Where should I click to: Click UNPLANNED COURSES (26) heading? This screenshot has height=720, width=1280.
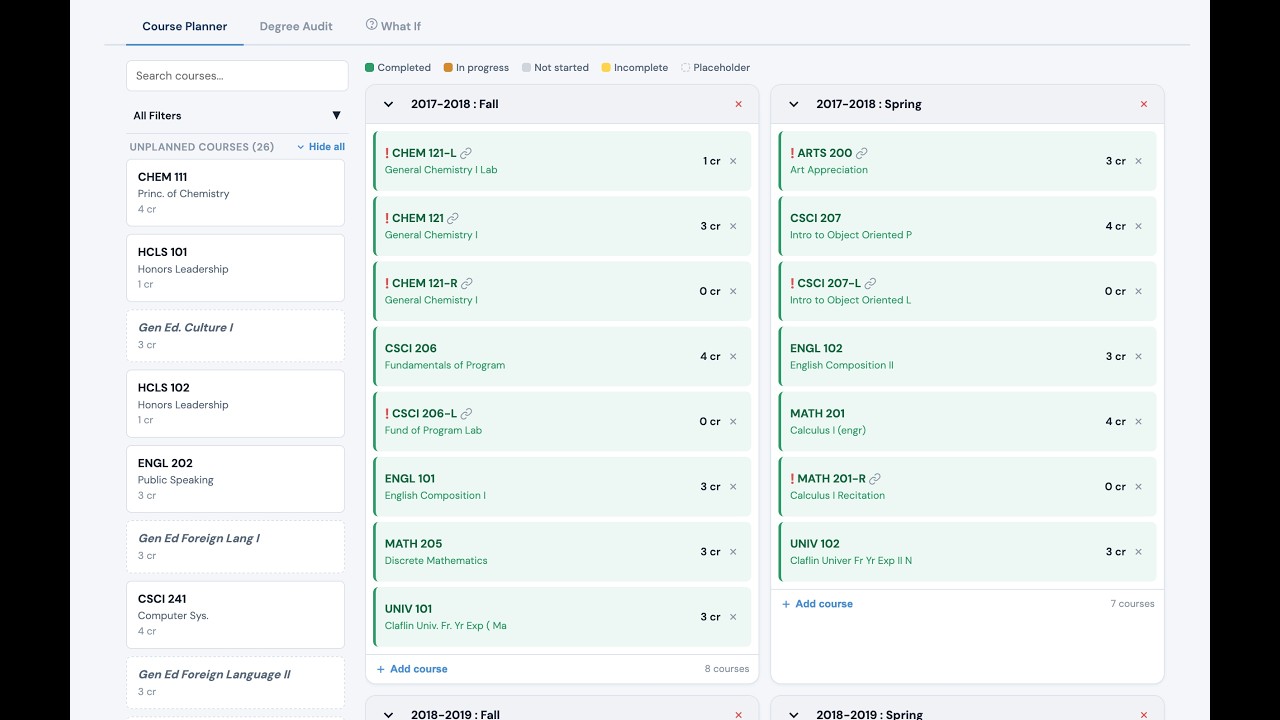(202, 147)
